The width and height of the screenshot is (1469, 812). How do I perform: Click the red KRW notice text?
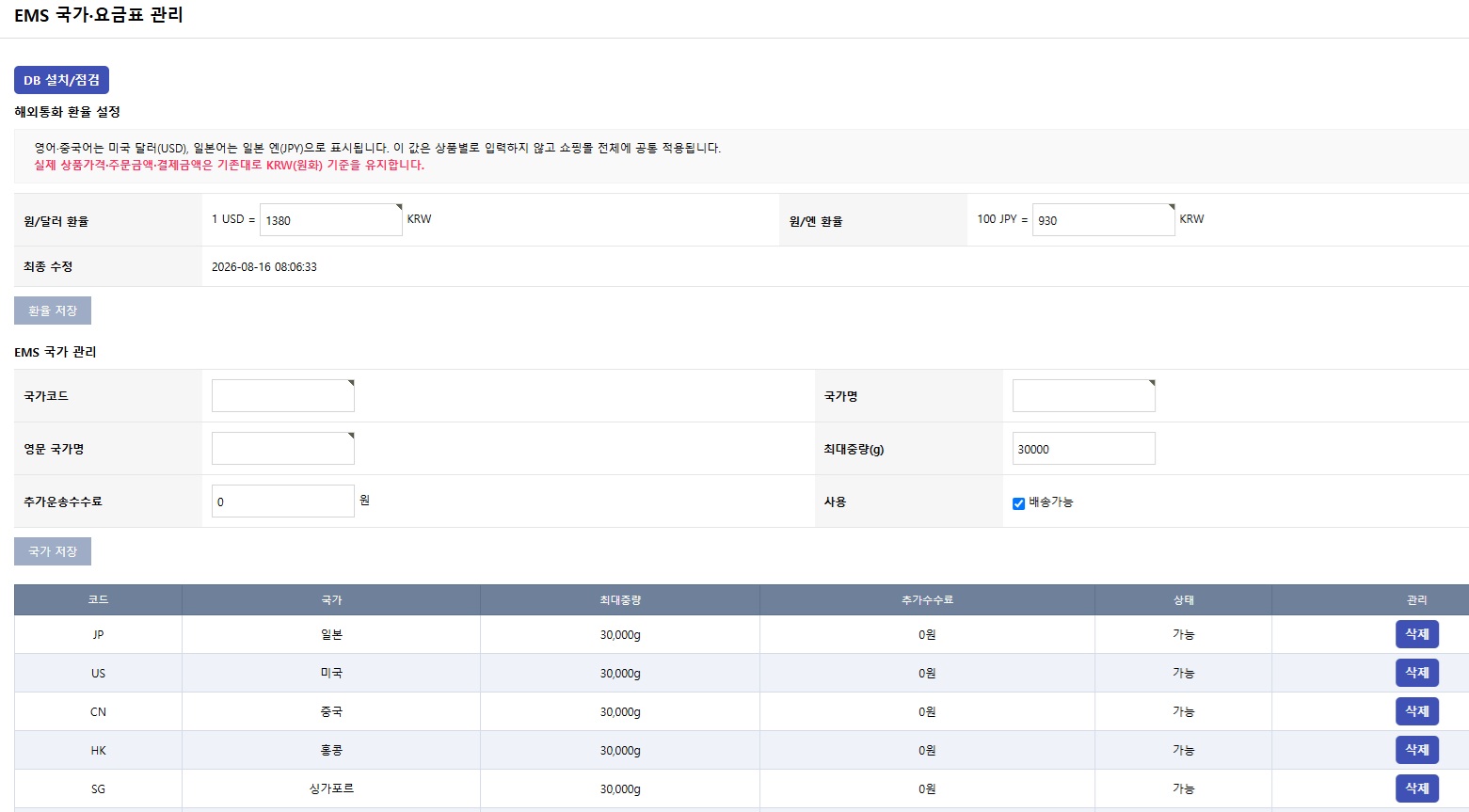[x=230, y=165]
